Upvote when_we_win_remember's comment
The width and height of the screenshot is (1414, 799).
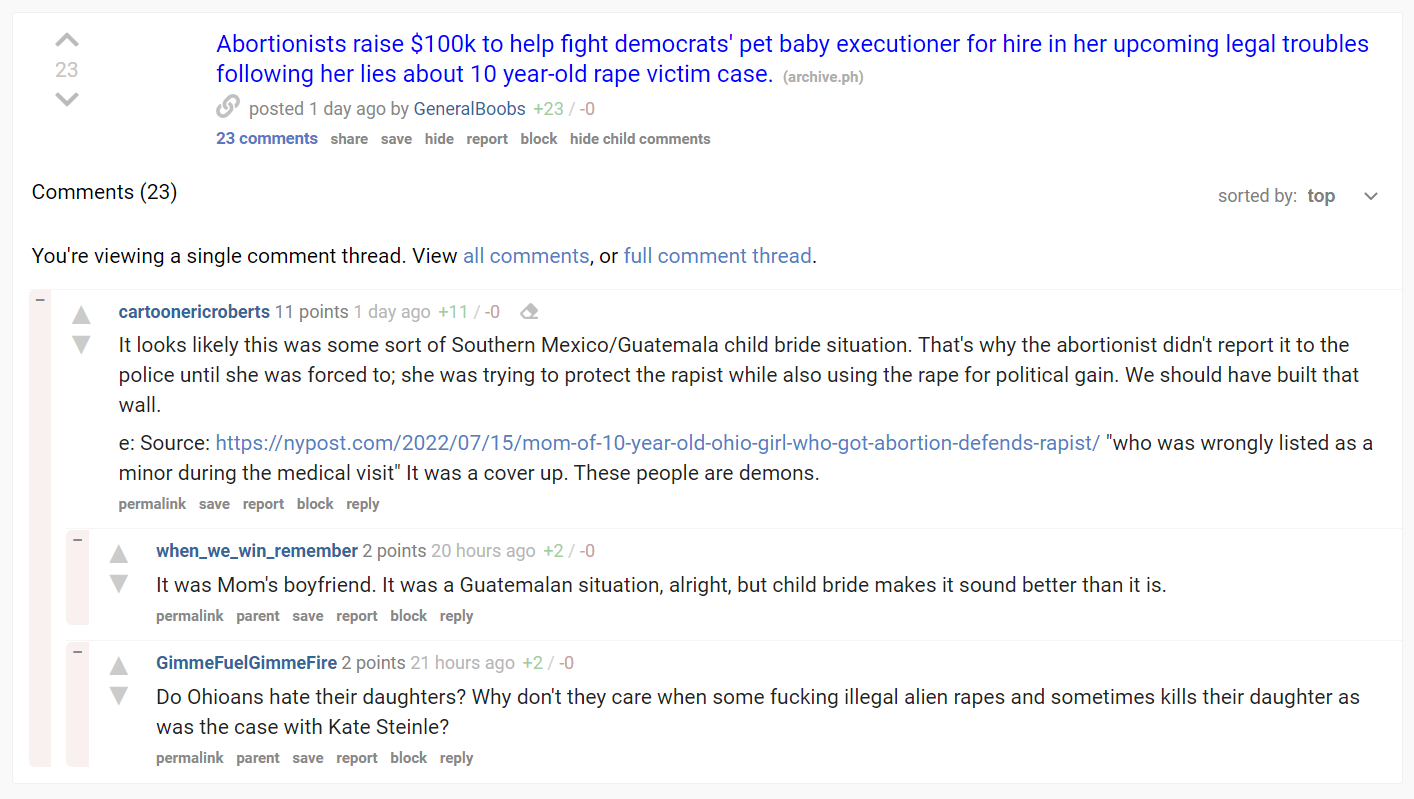click(x=119, y=554)
